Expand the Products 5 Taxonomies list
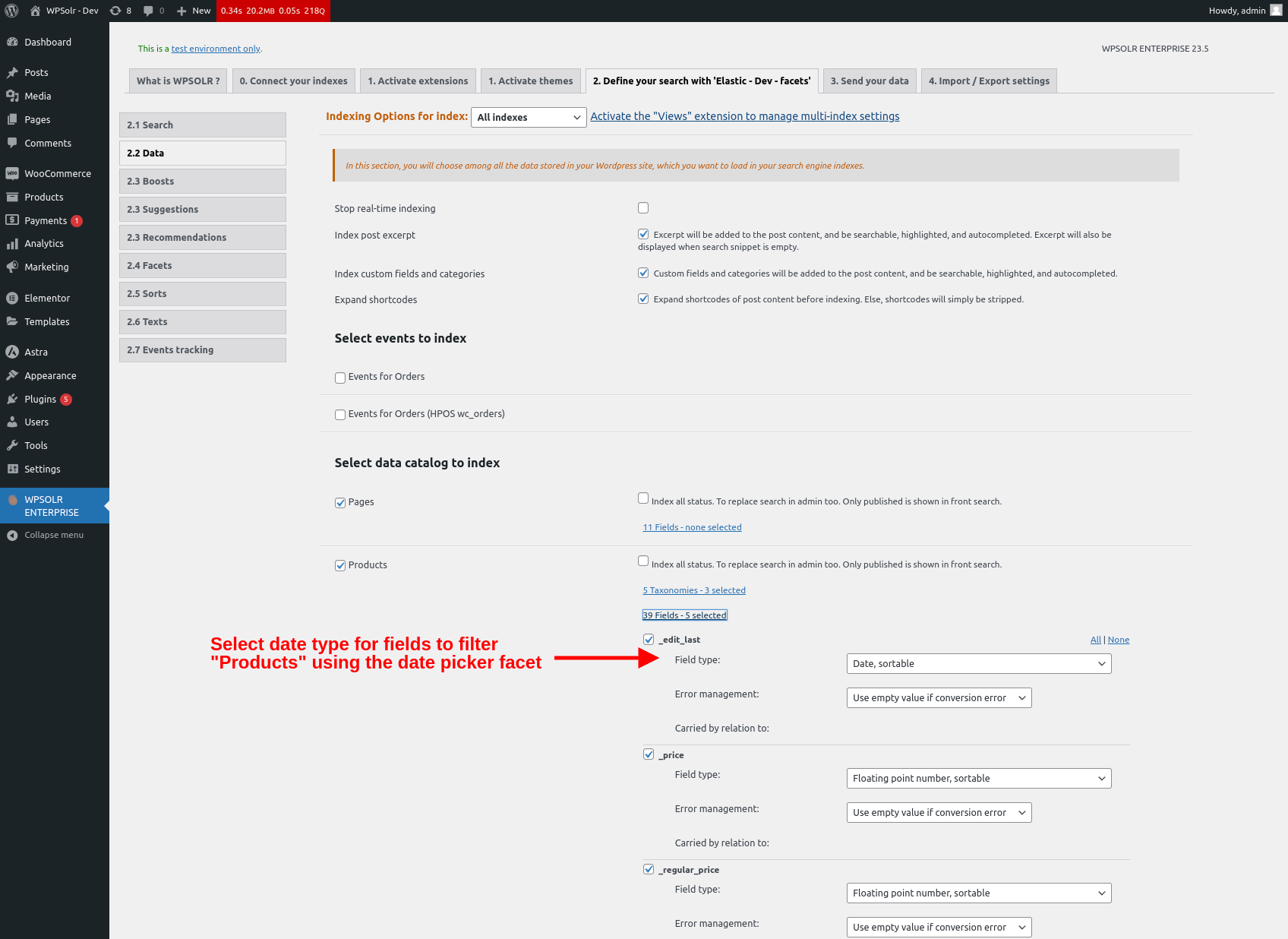This screenshot has height=939, width=1288. tap(694, 590)
